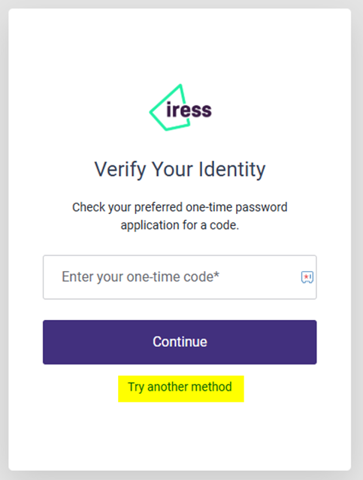Image resolution: width=363 pixels, height=480 pixels.
Task: Submit the code with the purple Continue button
Action: 180,342
